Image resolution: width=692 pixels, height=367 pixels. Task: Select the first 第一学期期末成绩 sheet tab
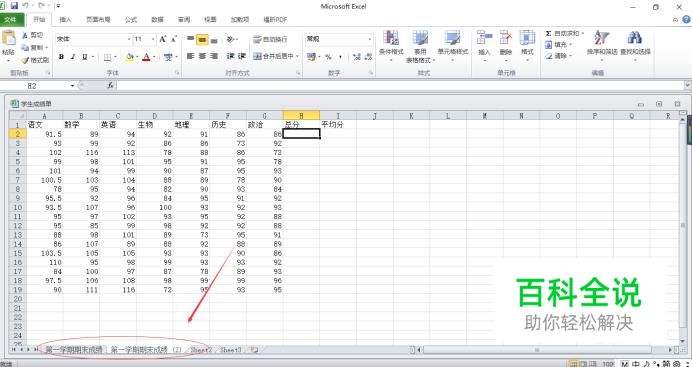(x=74, y=349)
